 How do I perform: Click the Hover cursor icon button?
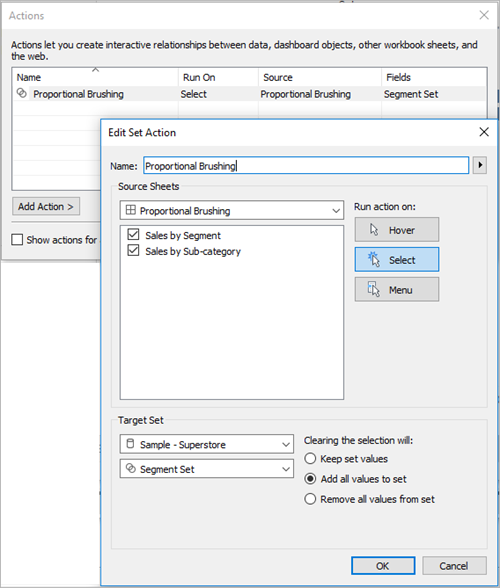(374, 230)
